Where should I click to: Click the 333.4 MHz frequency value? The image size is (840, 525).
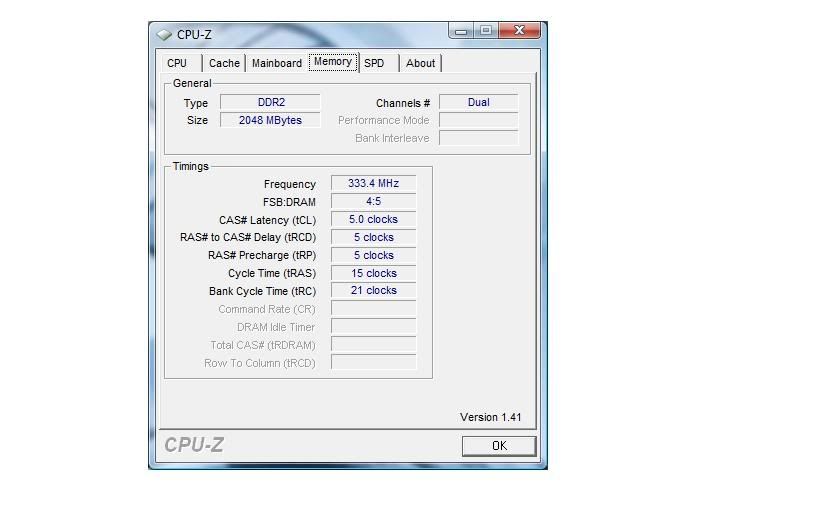click(373, 183)
